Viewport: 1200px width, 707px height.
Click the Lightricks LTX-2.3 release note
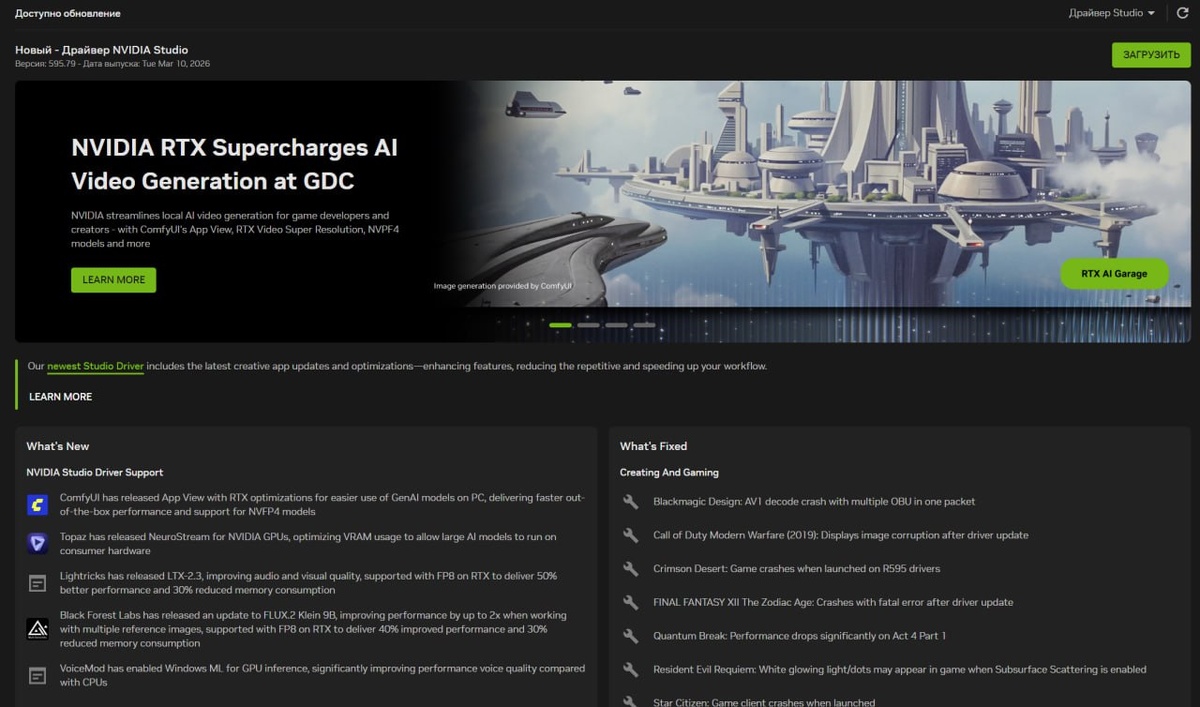(x=308, y=583)
